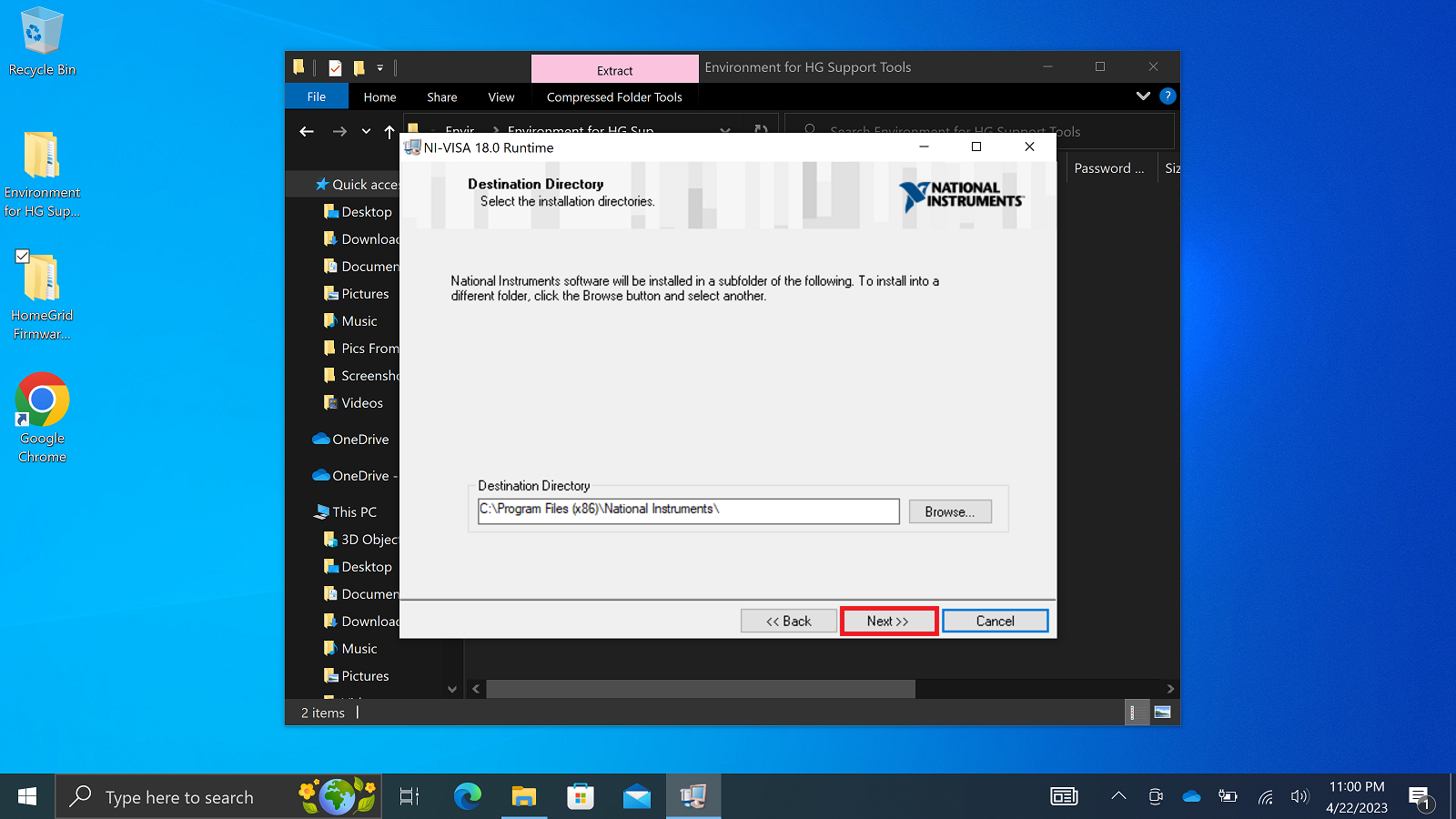Click the scroll right arrow in Explorer
Image resolution: width=1456 pixels, height=819 pixels.
tap(1170, 689)
